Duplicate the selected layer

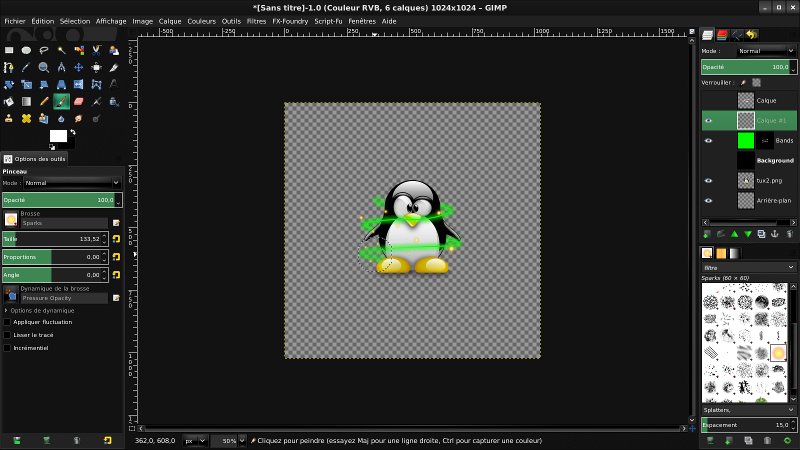click(761, 234)
